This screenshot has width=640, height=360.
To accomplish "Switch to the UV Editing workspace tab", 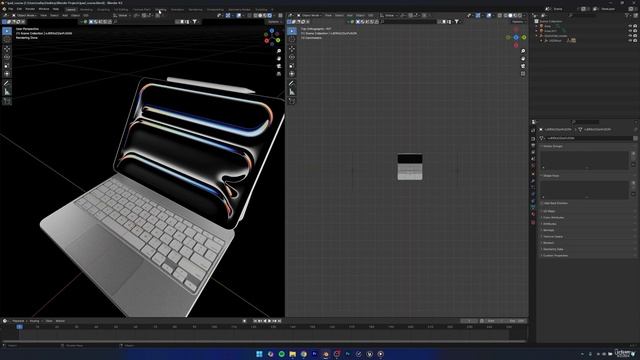I will coord(121,9).
